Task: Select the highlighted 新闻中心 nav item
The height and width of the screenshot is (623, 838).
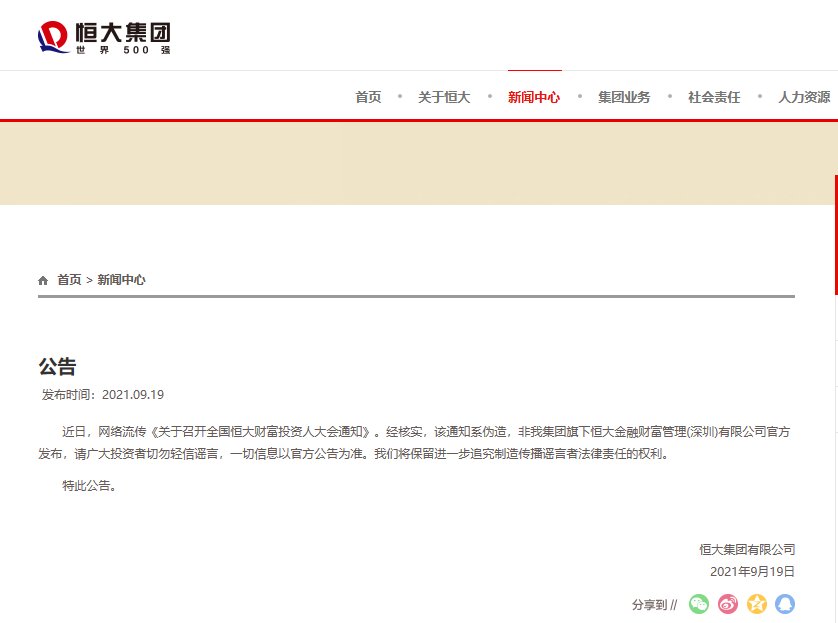Action: pyautogui.click(x=535, y=97)
